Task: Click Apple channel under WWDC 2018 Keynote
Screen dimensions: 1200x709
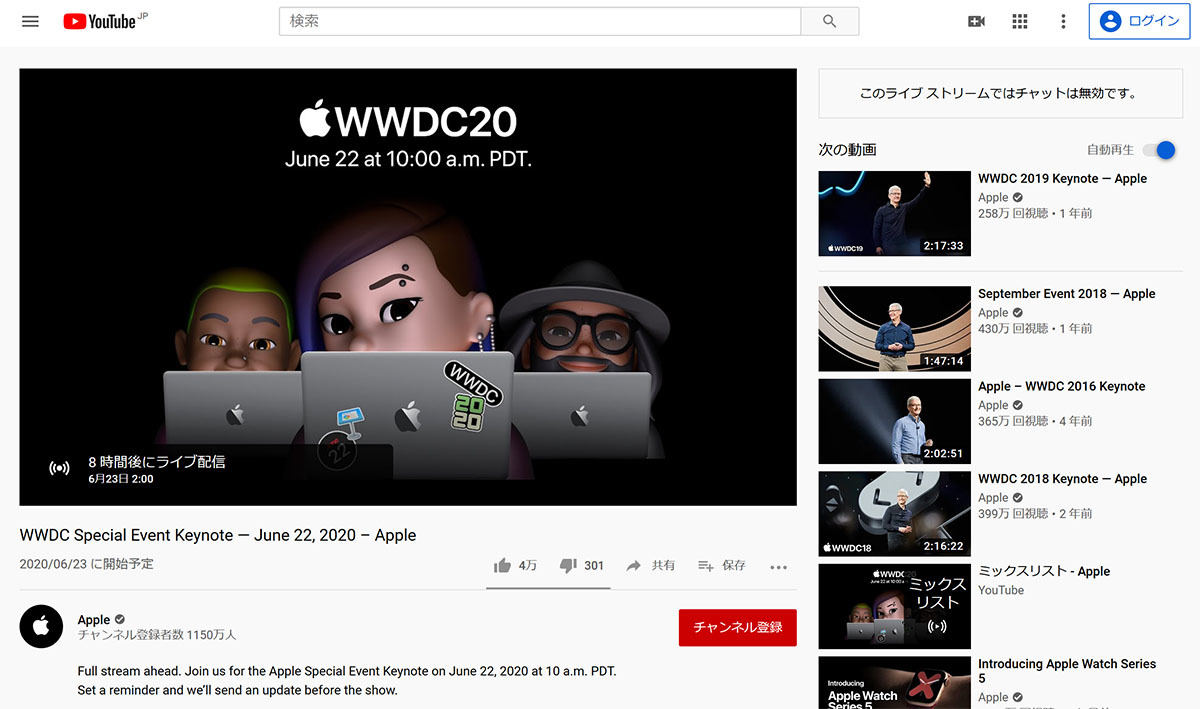Action: pyautogui.click(x=993, y=498)
